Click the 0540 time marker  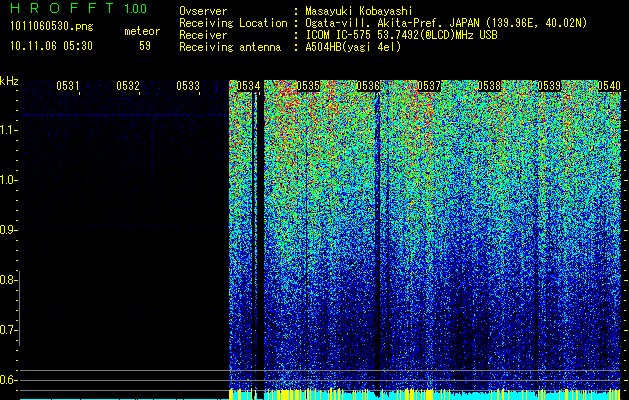pyautogui.click(x=609, y=86)
